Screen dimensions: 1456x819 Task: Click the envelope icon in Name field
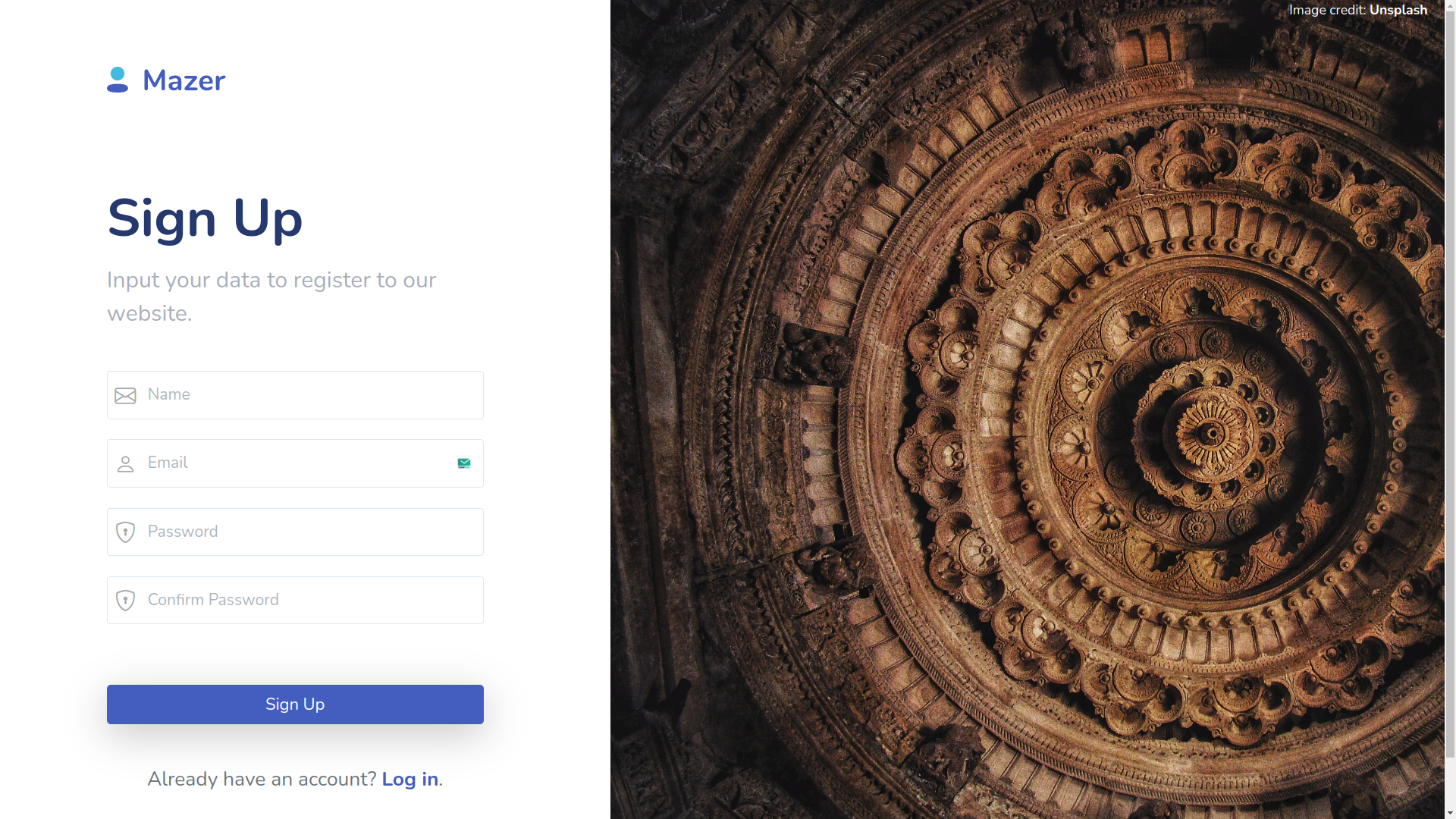tap(125, 396)
